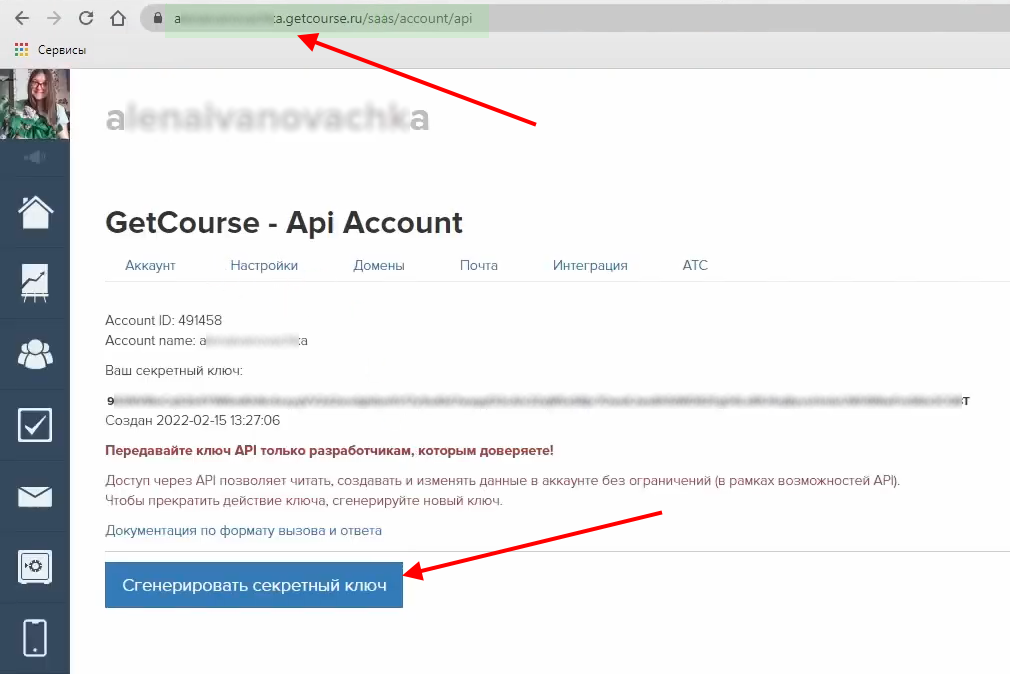
Task: Reload the page with the refresh icon
Action: pos(86,18)
